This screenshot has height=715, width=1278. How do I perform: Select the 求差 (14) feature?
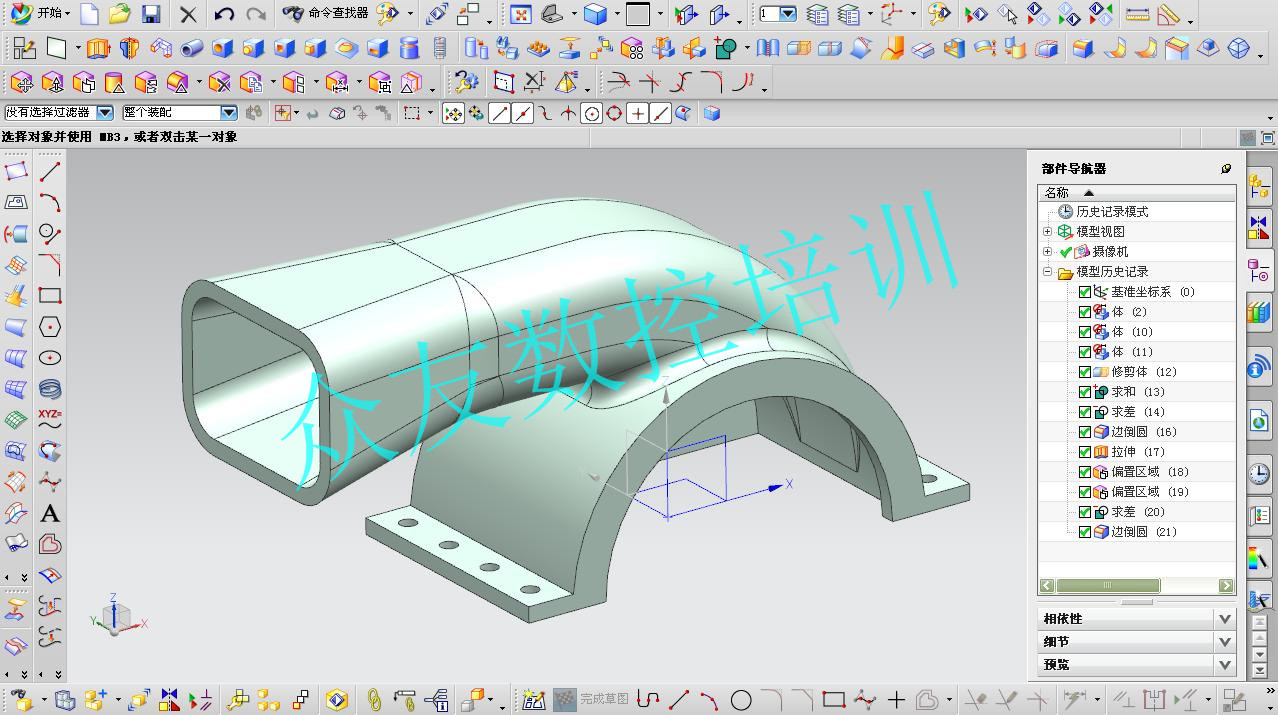click(1138, 412)
